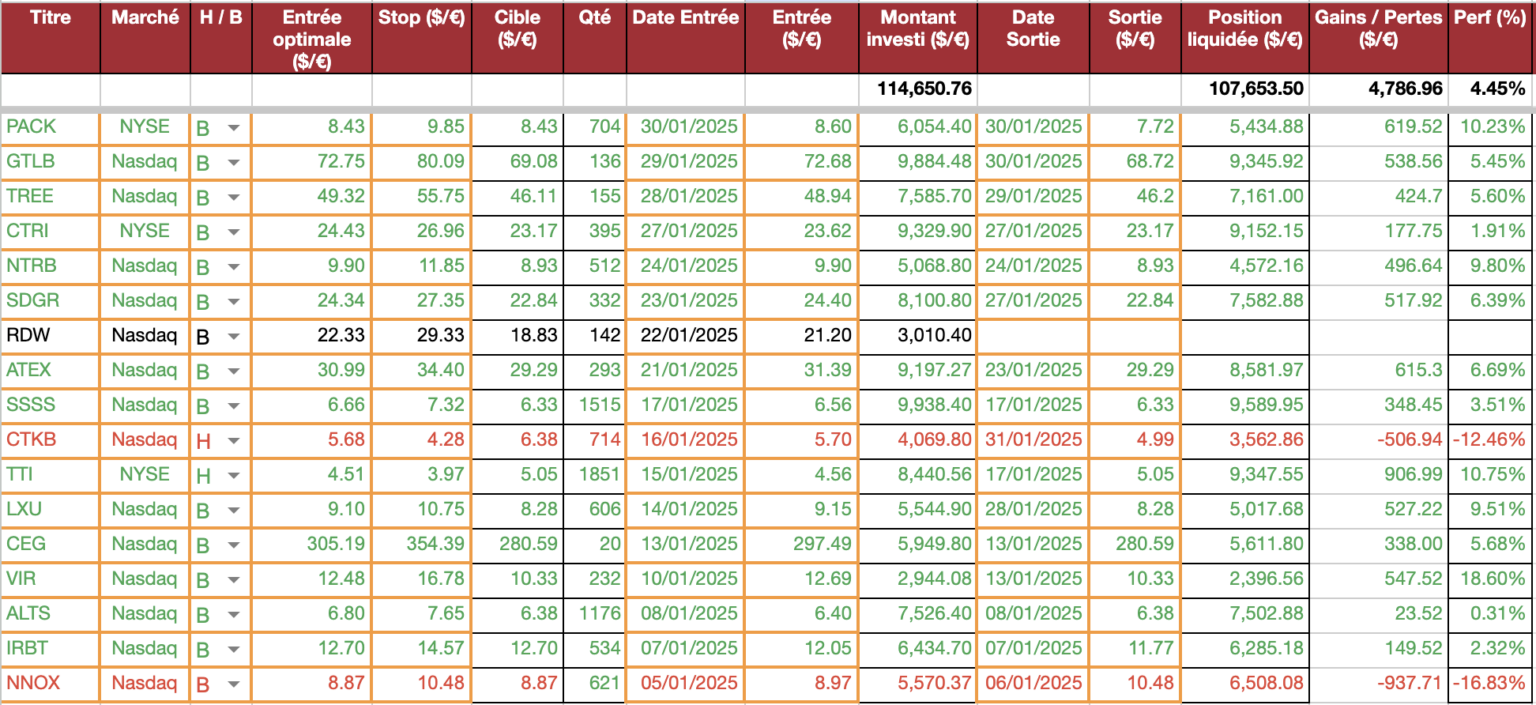Click the ATEX exit price 29.29
The width and height of the screenshot is (1536, 705).
[x=1135, y=370]
